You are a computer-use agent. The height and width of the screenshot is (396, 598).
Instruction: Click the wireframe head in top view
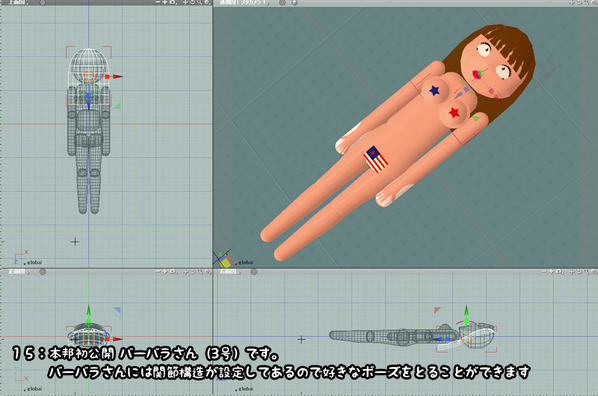click(88, 66)
